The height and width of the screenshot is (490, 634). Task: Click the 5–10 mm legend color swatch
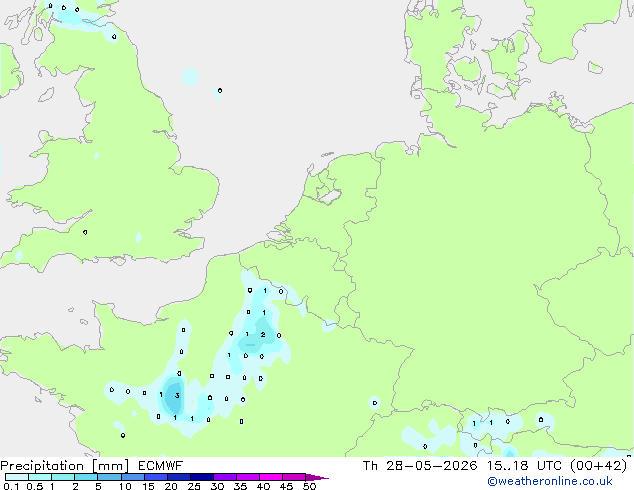pyautogui.click(x=109, y=477)
